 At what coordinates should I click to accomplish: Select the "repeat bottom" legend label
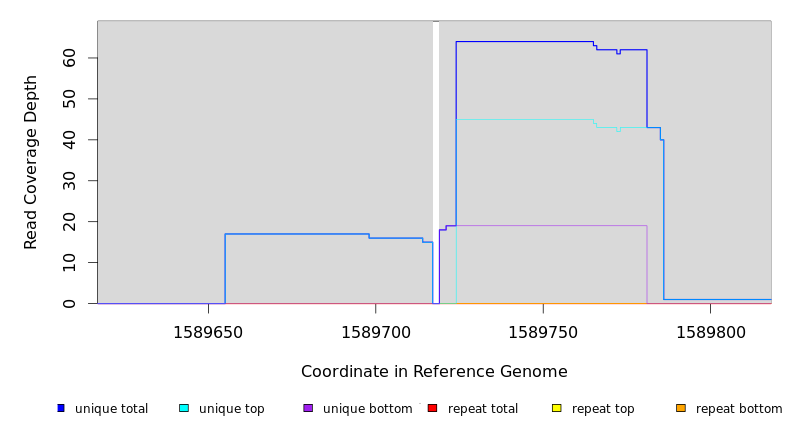coord(739,409)
